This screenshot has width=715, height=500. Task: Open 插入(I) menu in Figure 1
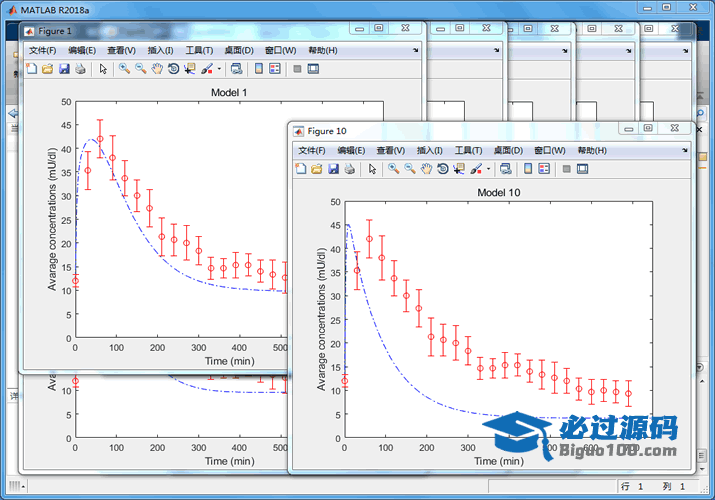click(161, 51)
